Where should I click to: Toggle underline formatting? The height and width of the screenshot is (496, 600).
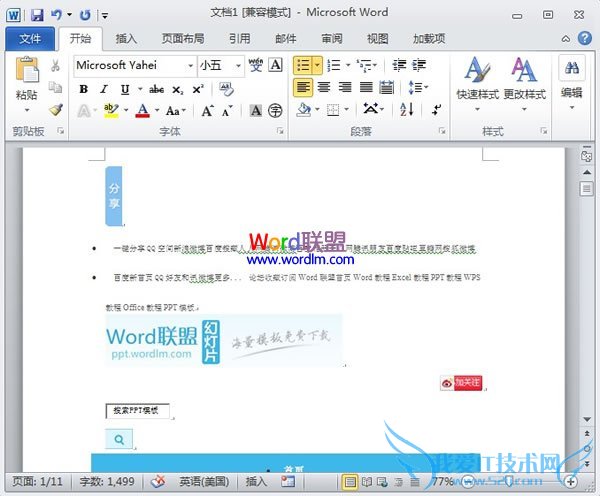click(124, 90)
